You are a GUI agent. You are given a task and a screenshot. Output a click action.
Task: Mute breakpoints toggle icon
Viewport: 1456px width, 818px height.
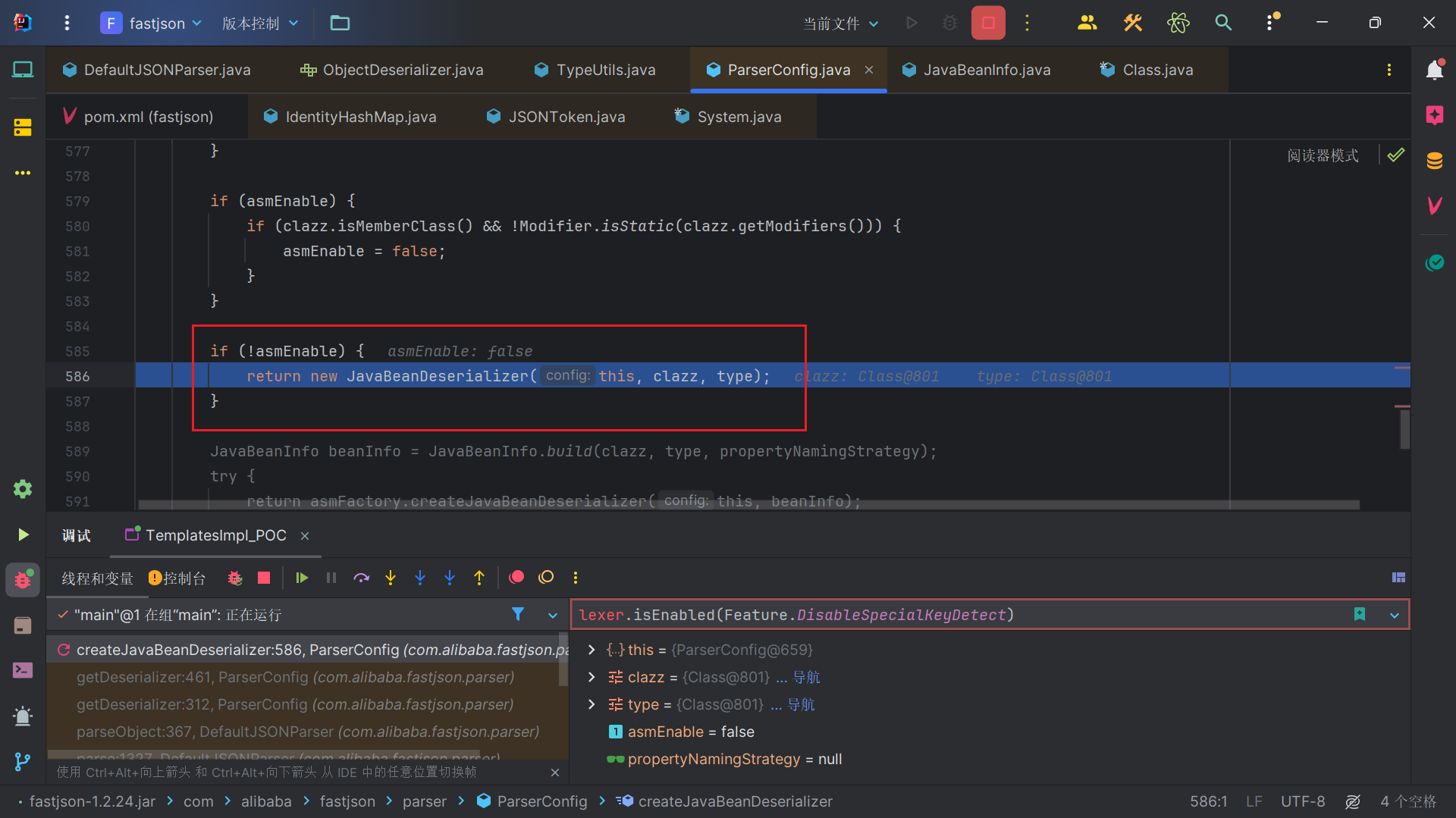546,578
